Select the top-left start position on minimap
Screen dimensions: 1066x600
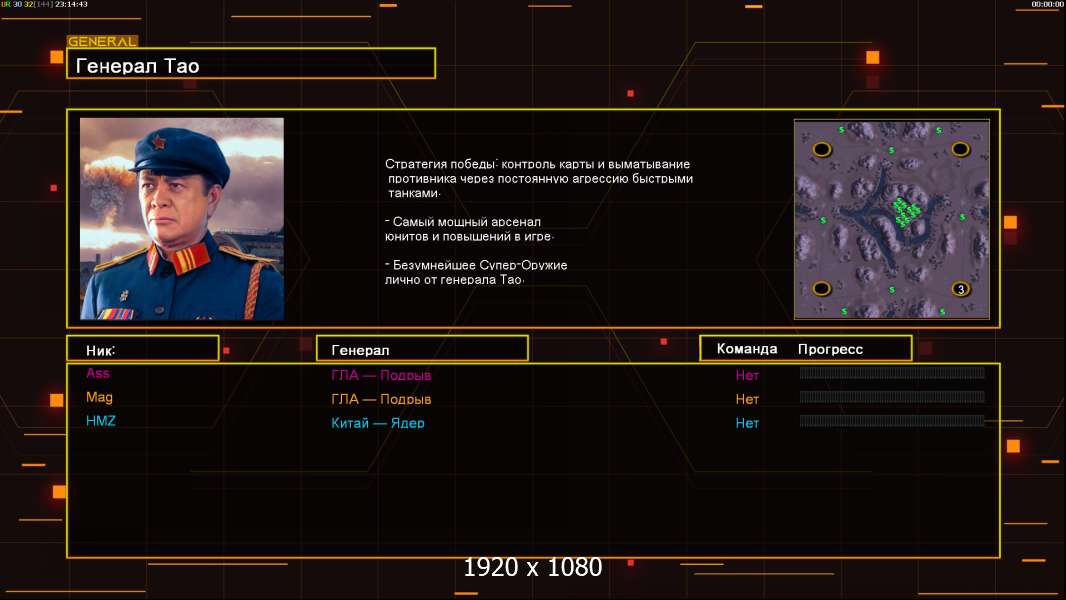click(822, 149)
